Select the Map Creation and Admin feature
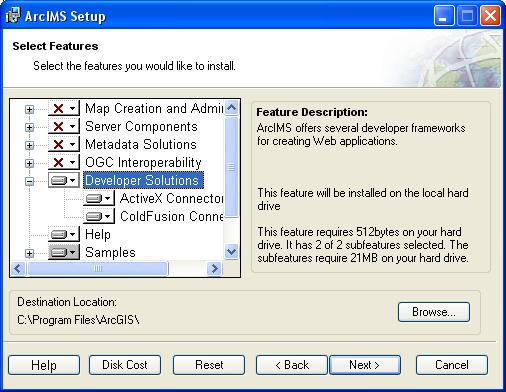This screenshot has height=392, width=506. pyautogui.click(x=154, y=108)
